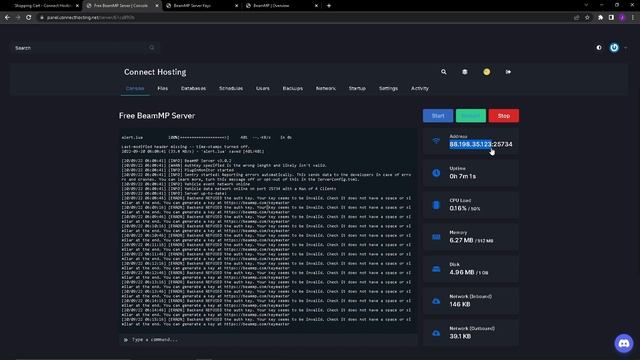
Task: Click the outbound value 39.1 KB
Action: [x=460, y=336]
